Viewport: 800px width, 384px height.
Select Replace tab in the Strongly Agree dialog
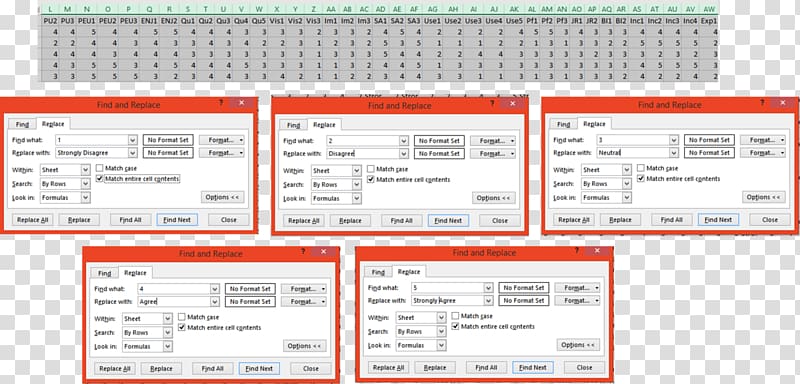[x=409, y=272]
